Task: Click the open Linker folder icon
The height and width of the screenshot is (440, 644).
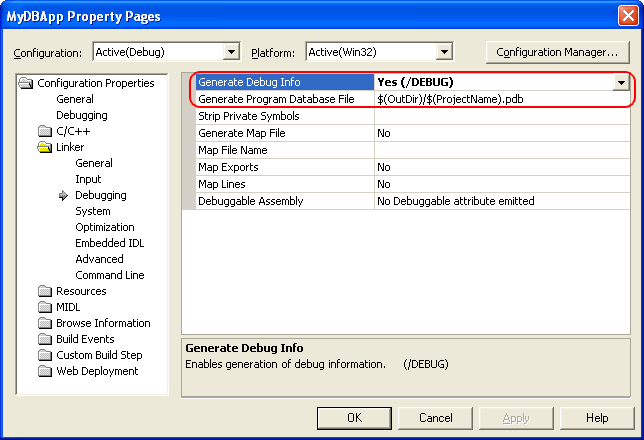Action: click(45, 148)
